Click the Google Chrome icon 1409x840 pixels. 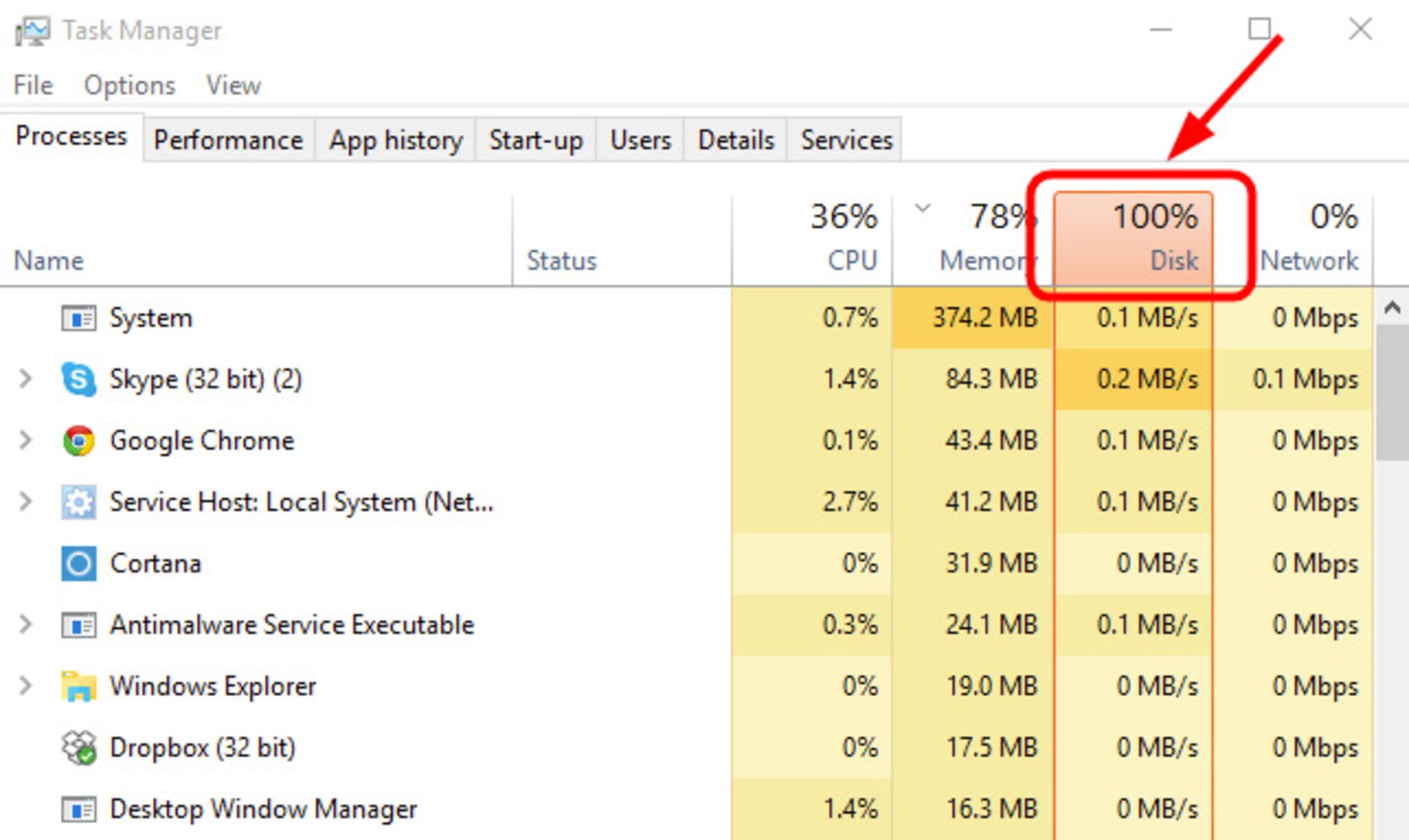pos(79,441)
